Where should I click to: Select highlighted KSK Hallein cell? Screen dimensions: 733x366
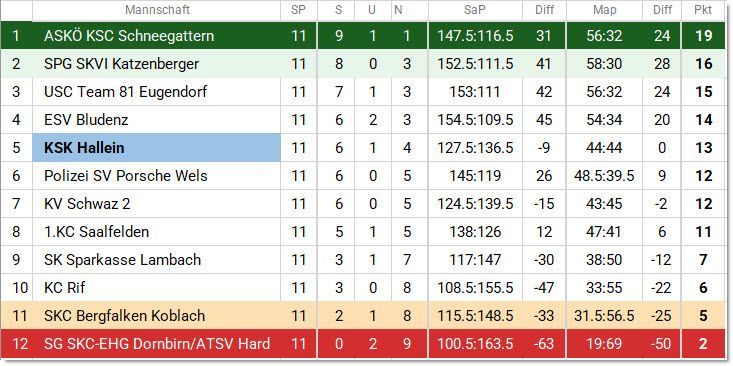point(157,148)
